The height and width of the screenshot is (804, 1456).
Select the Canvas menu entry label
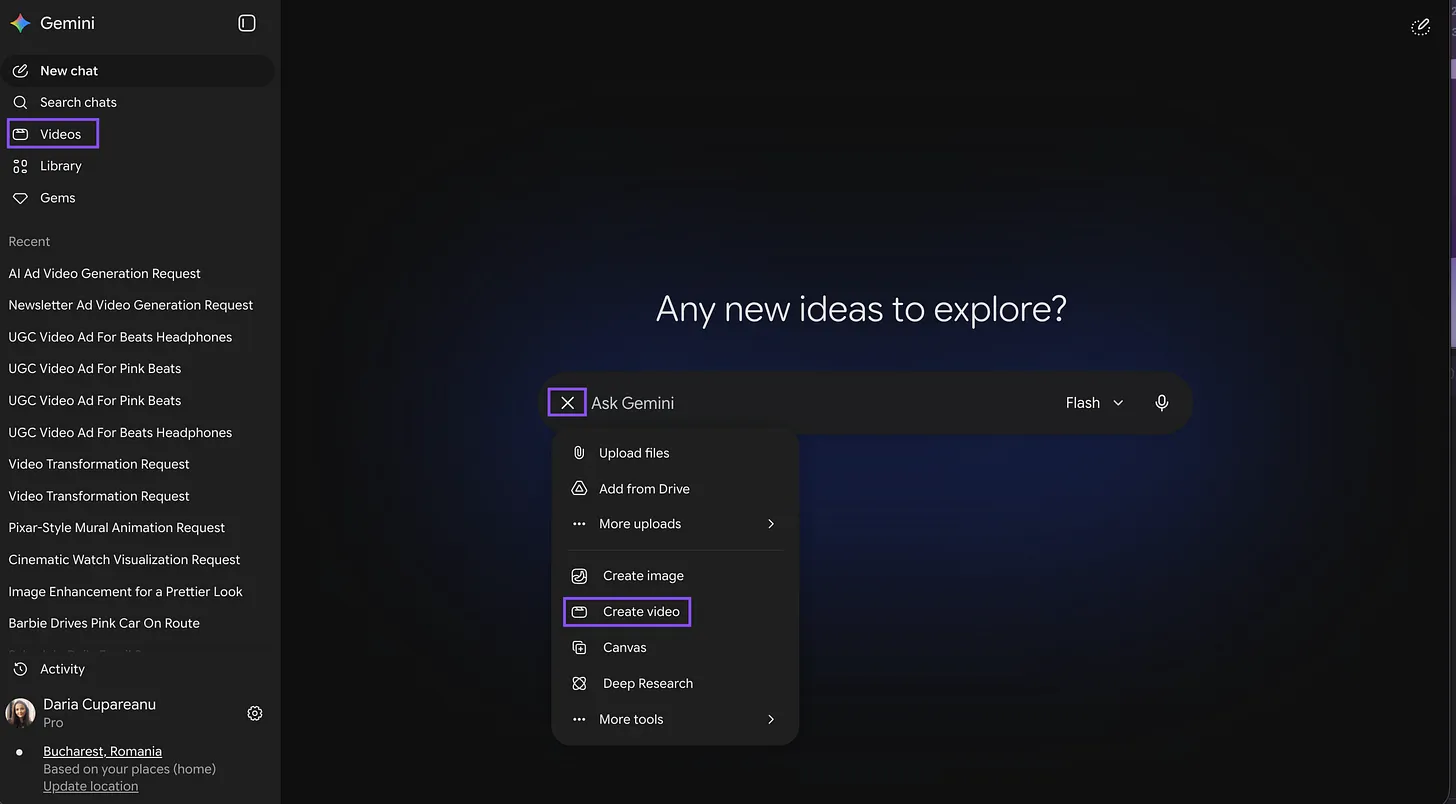(x=625, y=648)
